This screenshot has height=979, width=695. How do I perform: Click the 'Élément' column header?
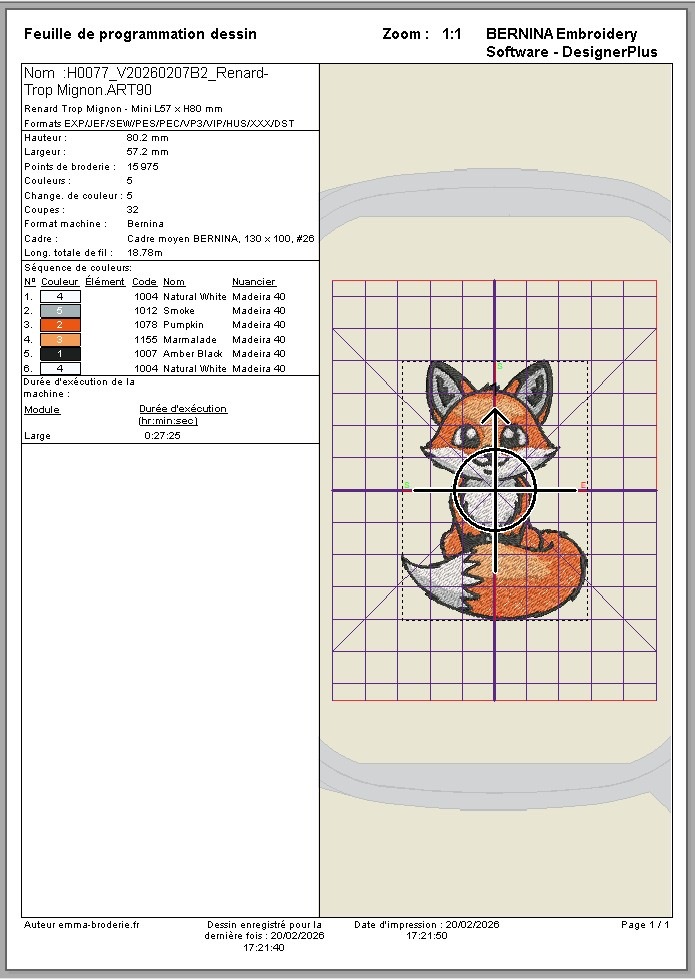105,282
